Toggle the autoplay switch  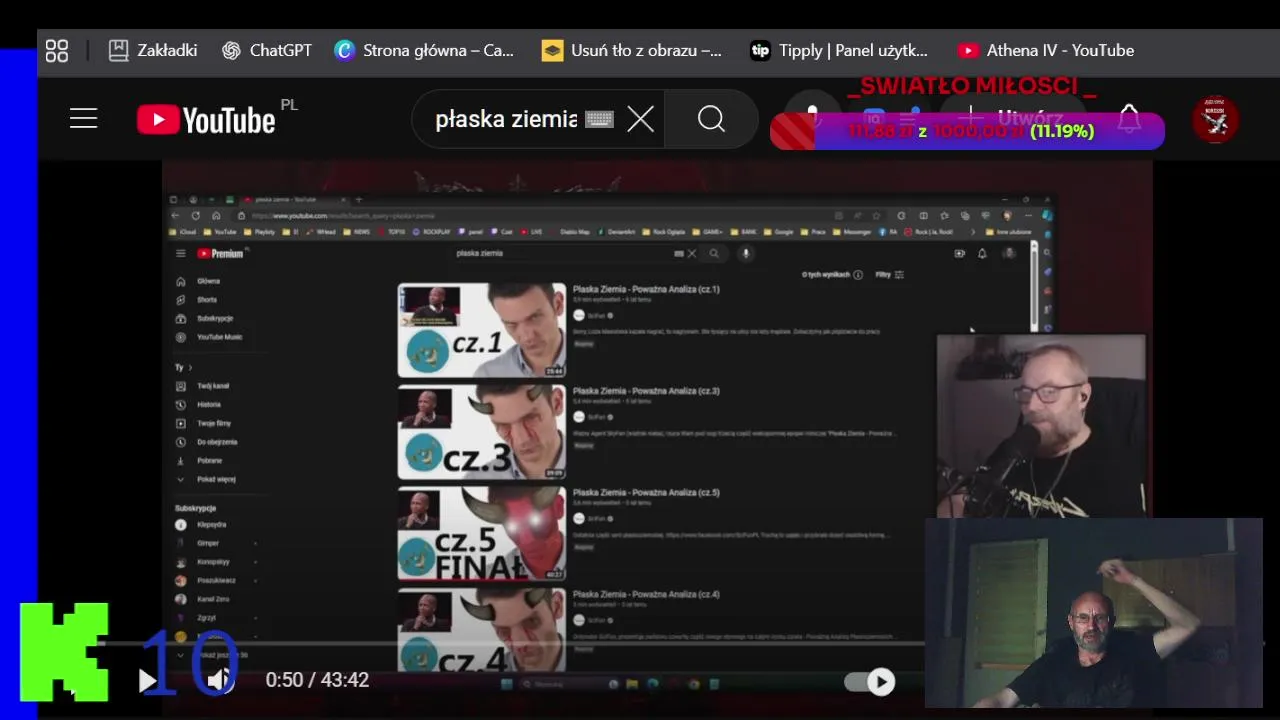(869, 682)
